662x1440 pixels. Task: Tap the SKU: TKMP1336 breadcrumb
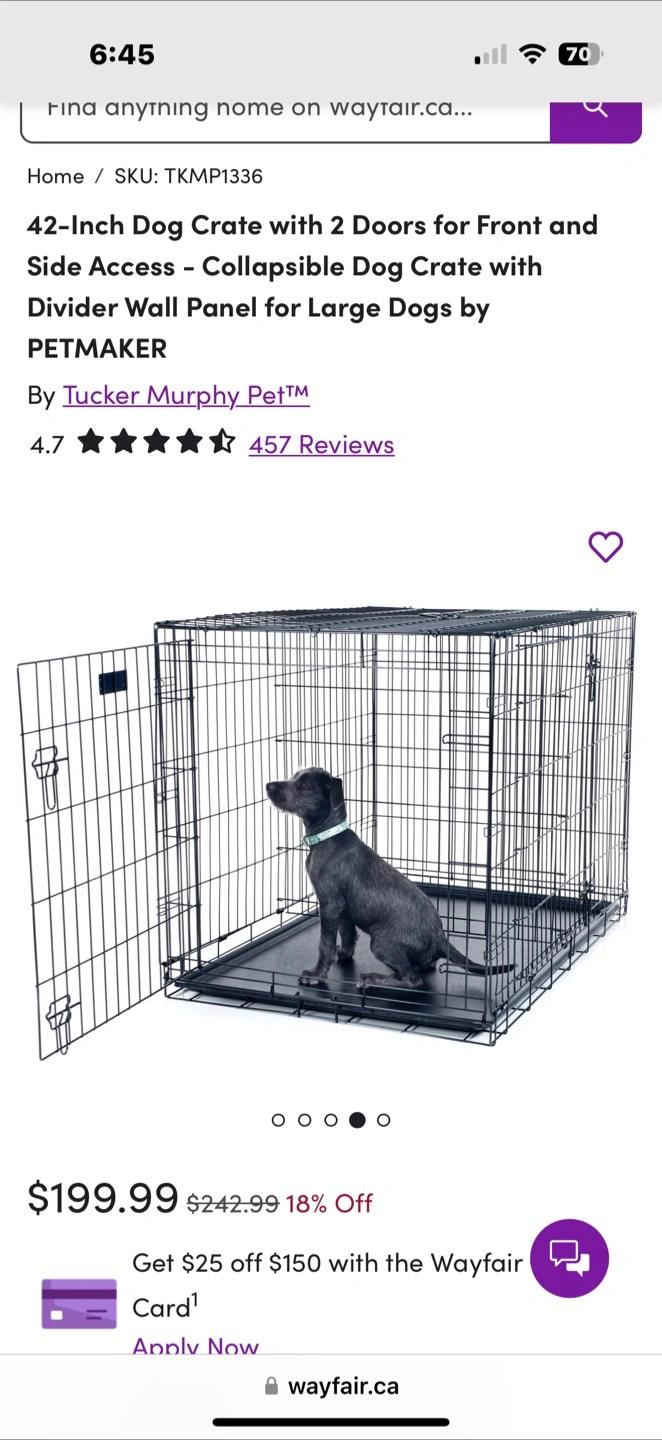188,176
